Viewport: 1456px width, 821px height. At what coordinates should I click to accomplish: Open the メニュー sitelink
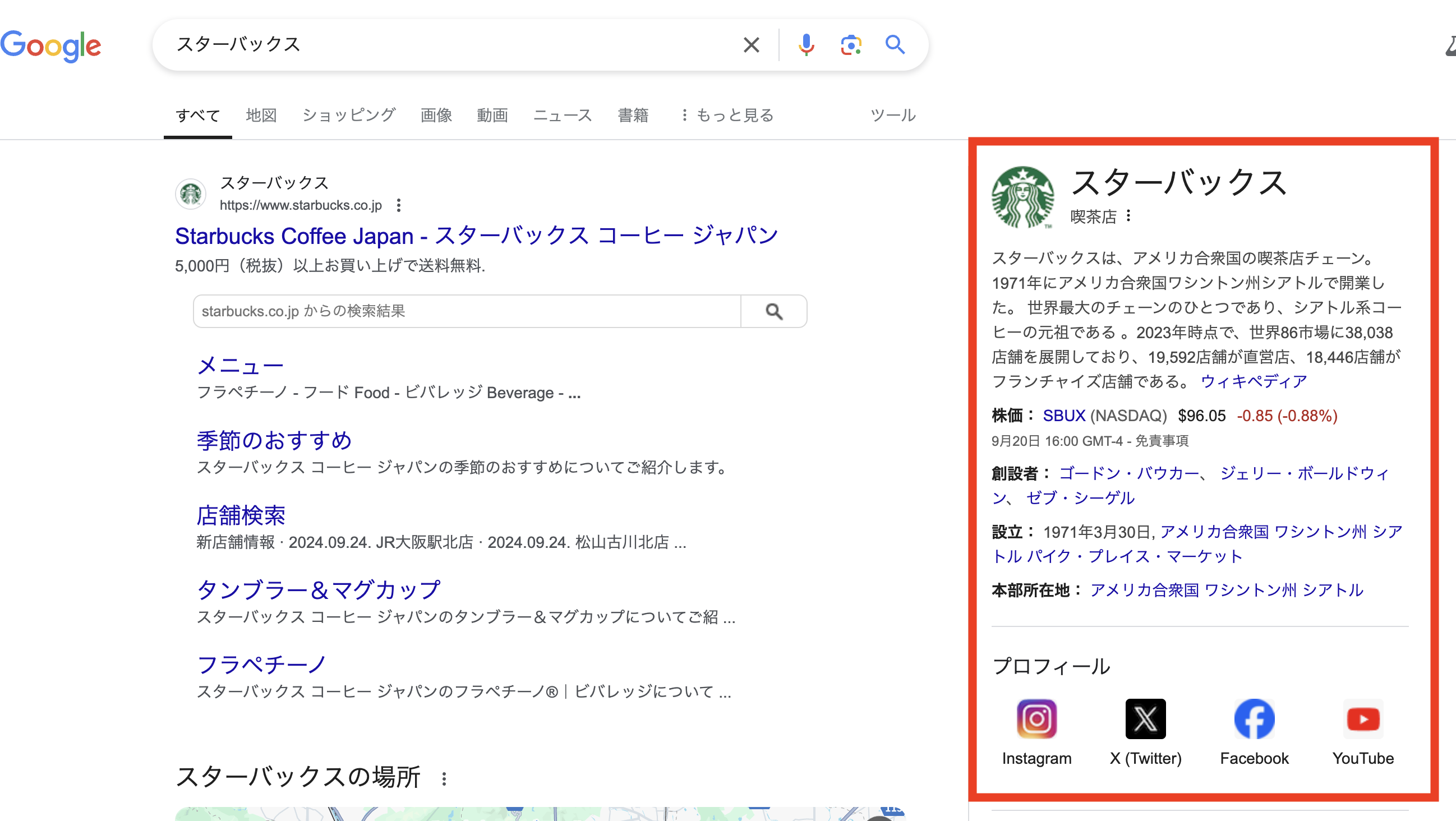point(239,366)
